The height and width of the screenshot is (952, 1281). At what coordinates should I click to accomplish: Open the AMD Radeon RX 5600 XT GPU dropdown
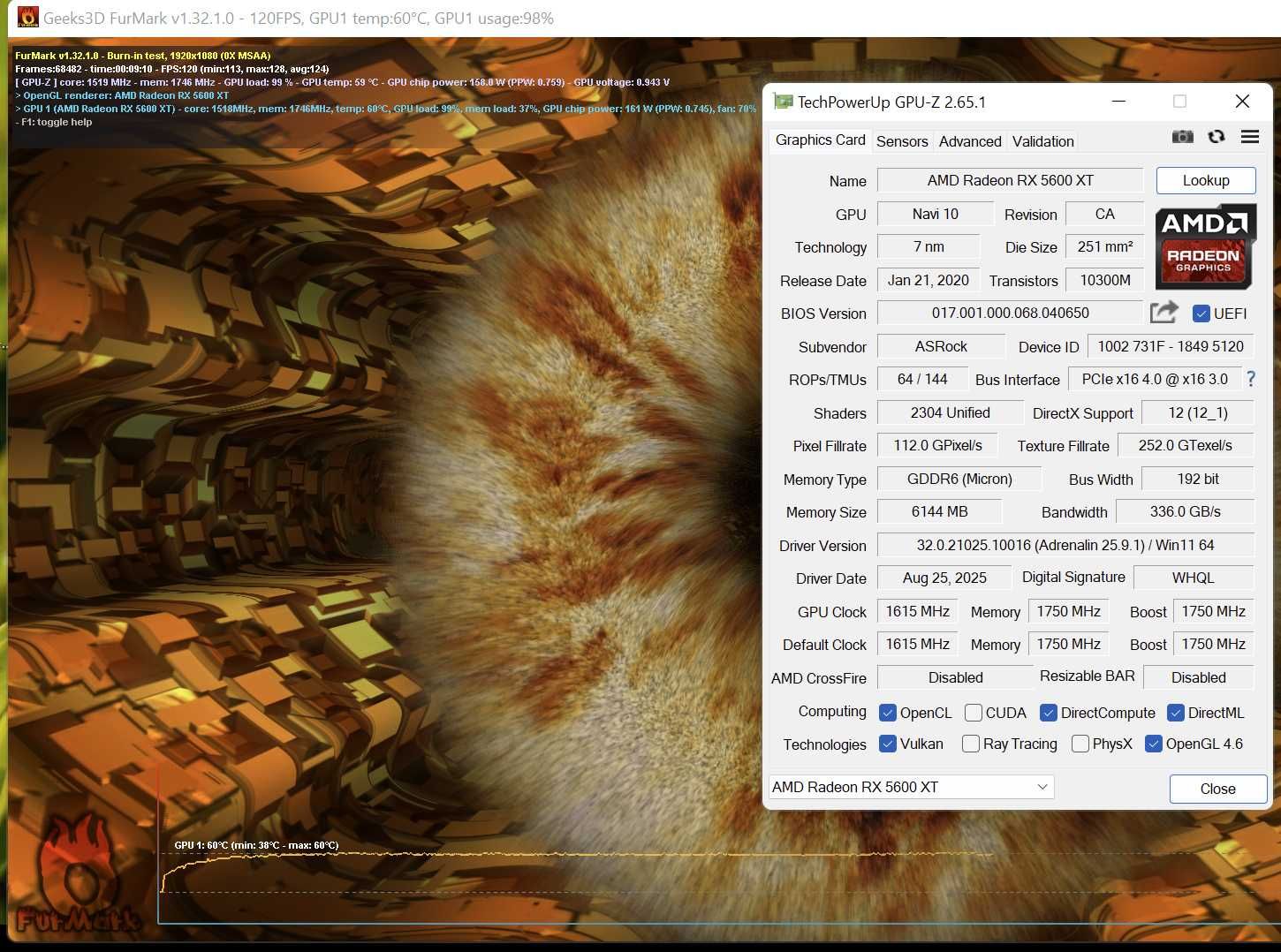pyautogui.click(x=911, y=787)
